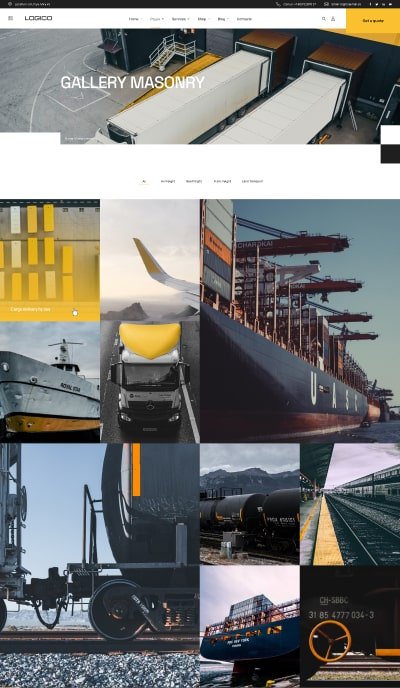400x688 pixels.
Task: Select the Land transport gallery filter
Action: (x=252, y=181)
